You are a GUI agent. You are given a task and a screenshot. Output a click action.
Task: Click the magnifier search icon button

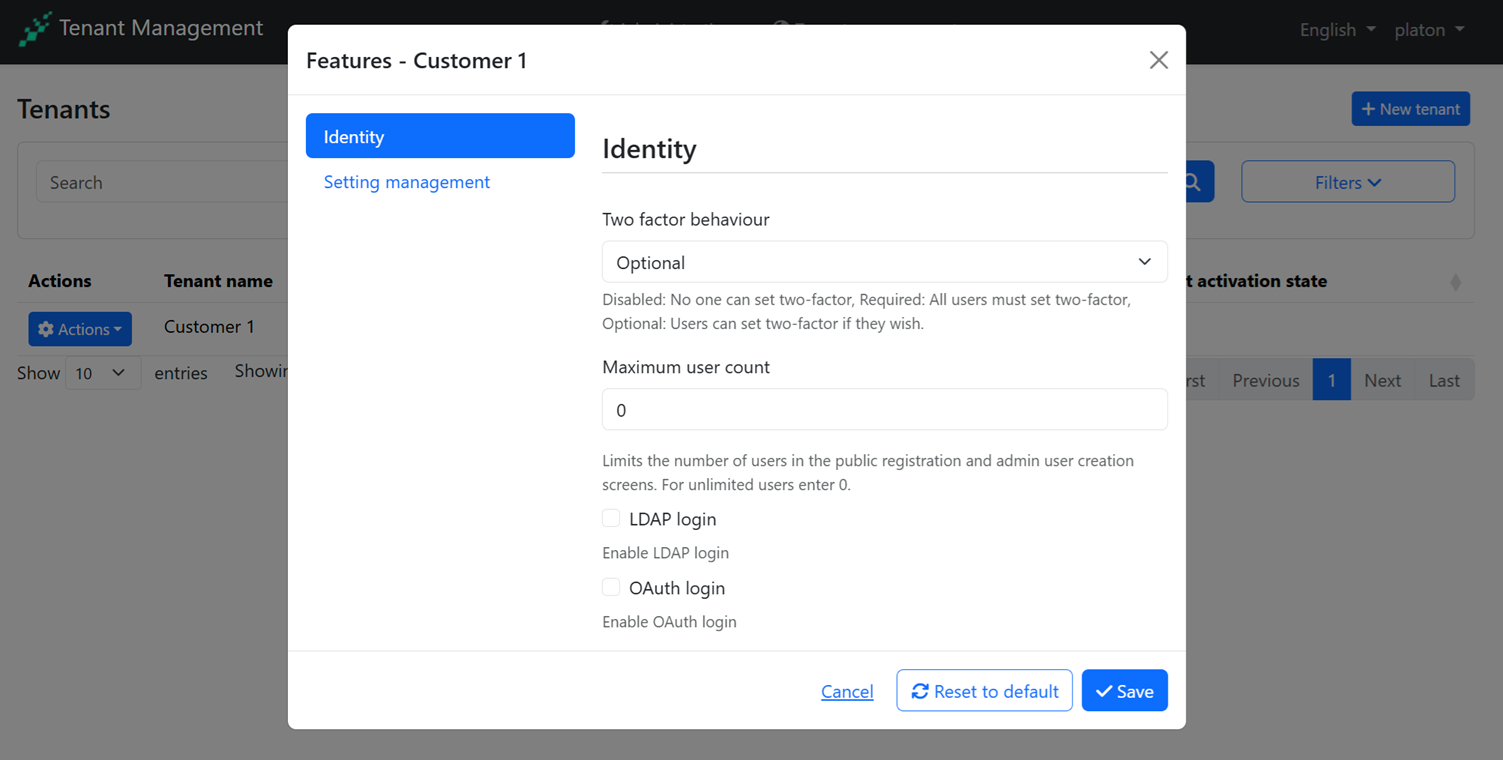[x=1198, y=182]
